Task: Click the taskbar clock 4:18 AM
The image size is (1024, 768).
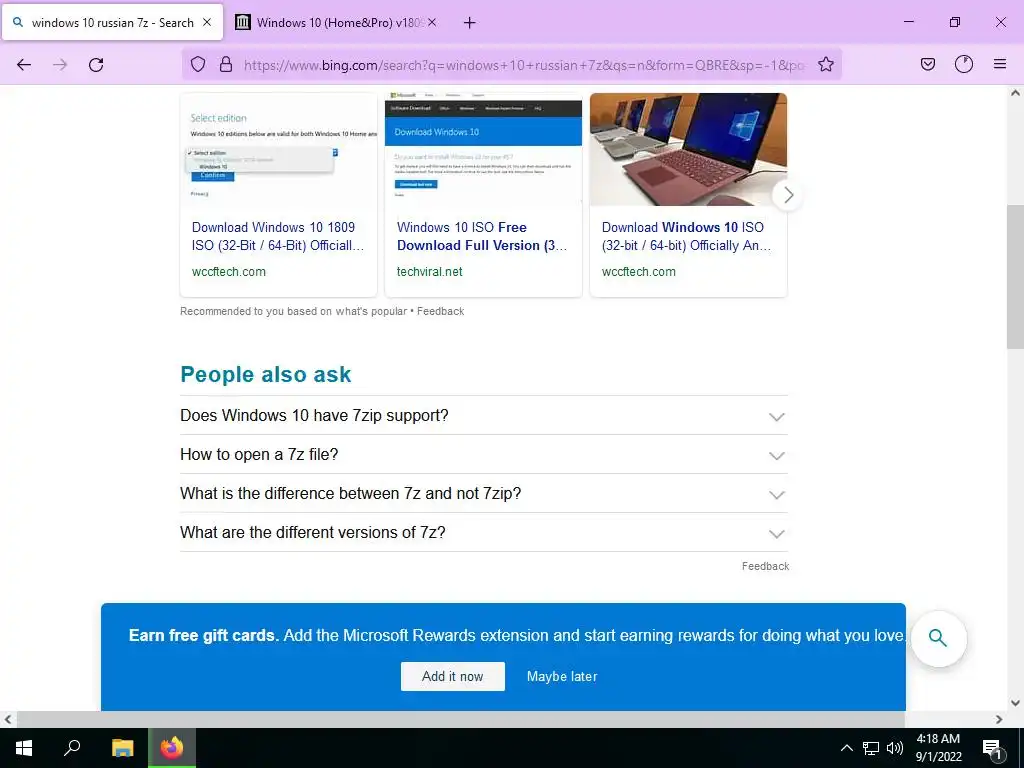Action: [938, 748]
